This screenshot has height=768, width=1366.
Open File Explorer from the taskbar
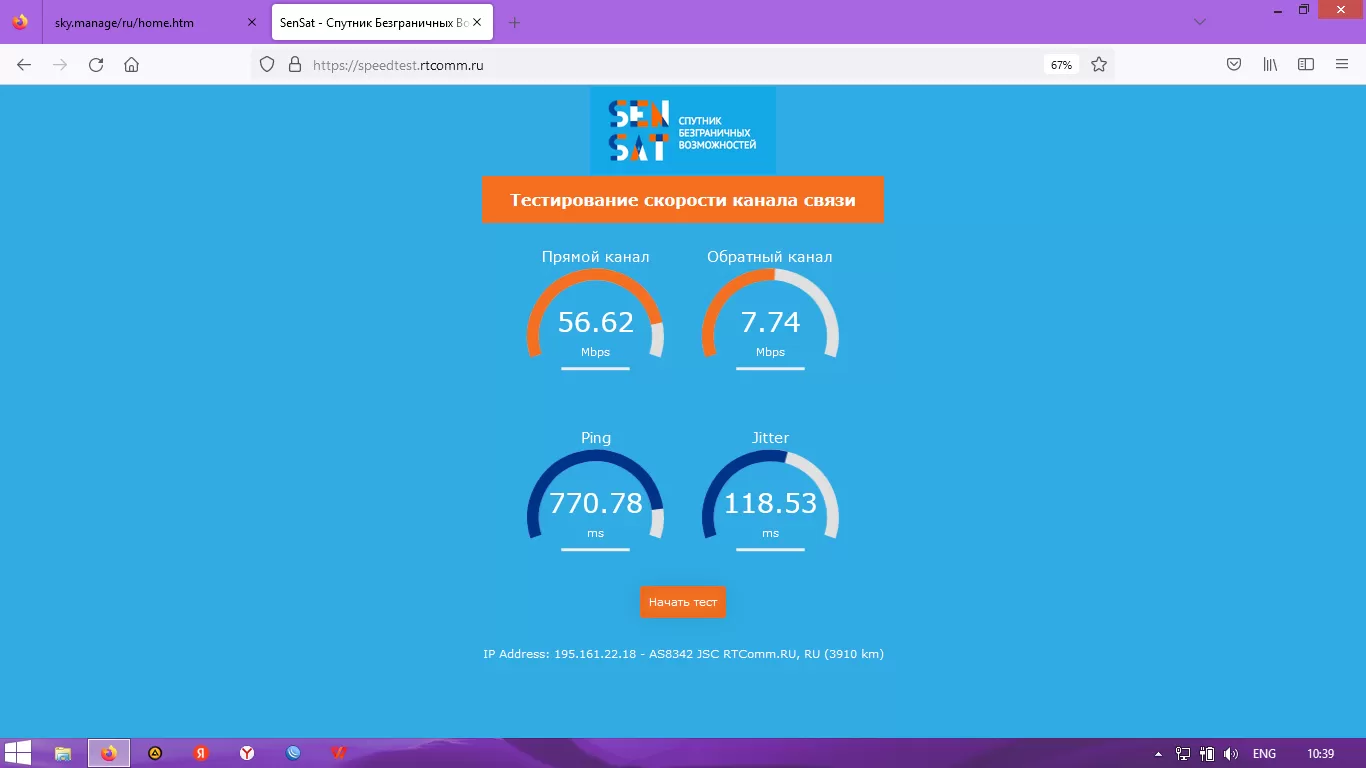62,753
